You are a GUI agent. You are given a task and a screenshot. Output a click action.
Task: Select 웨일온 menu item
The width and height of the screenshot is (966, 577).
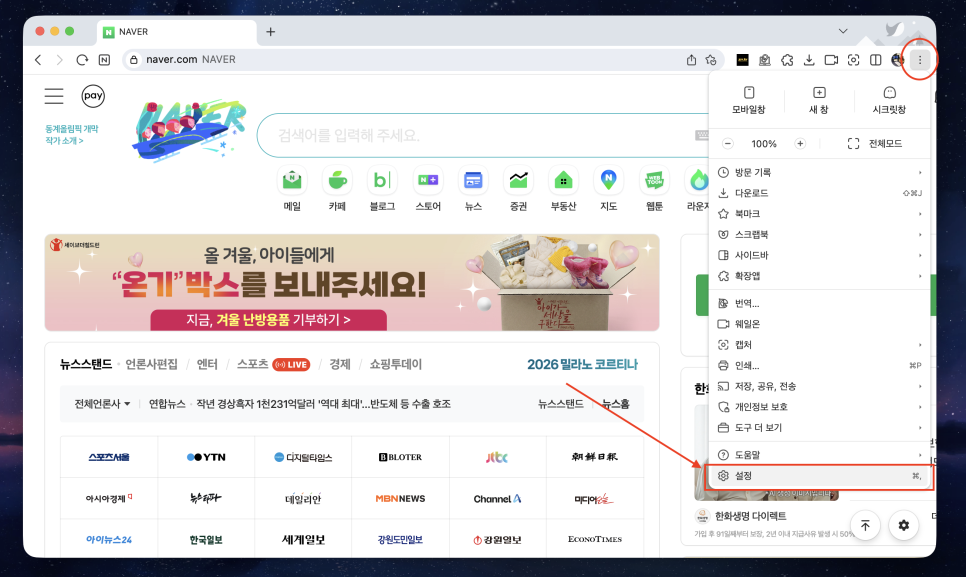(x=819, y=324)
